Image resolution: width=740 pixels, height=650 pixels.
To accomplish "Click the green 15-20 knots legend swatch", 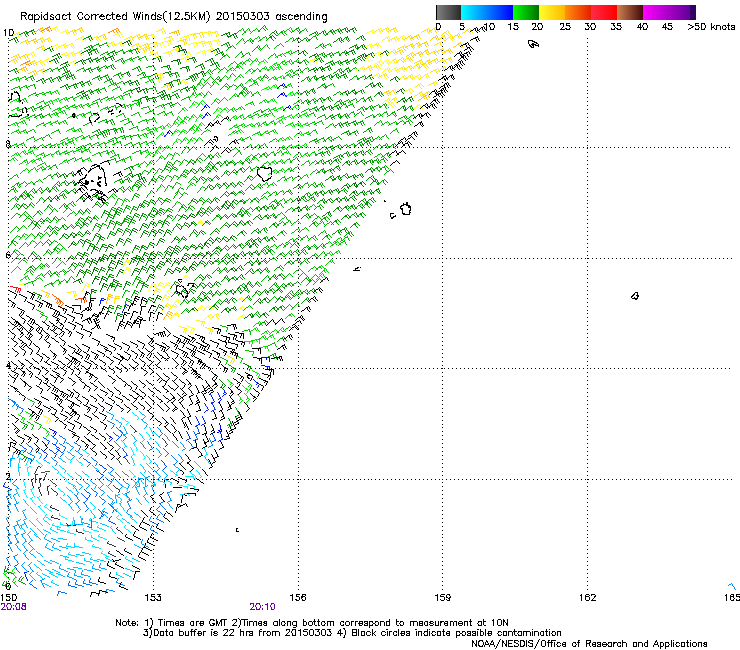I will (x=526, y=12).
